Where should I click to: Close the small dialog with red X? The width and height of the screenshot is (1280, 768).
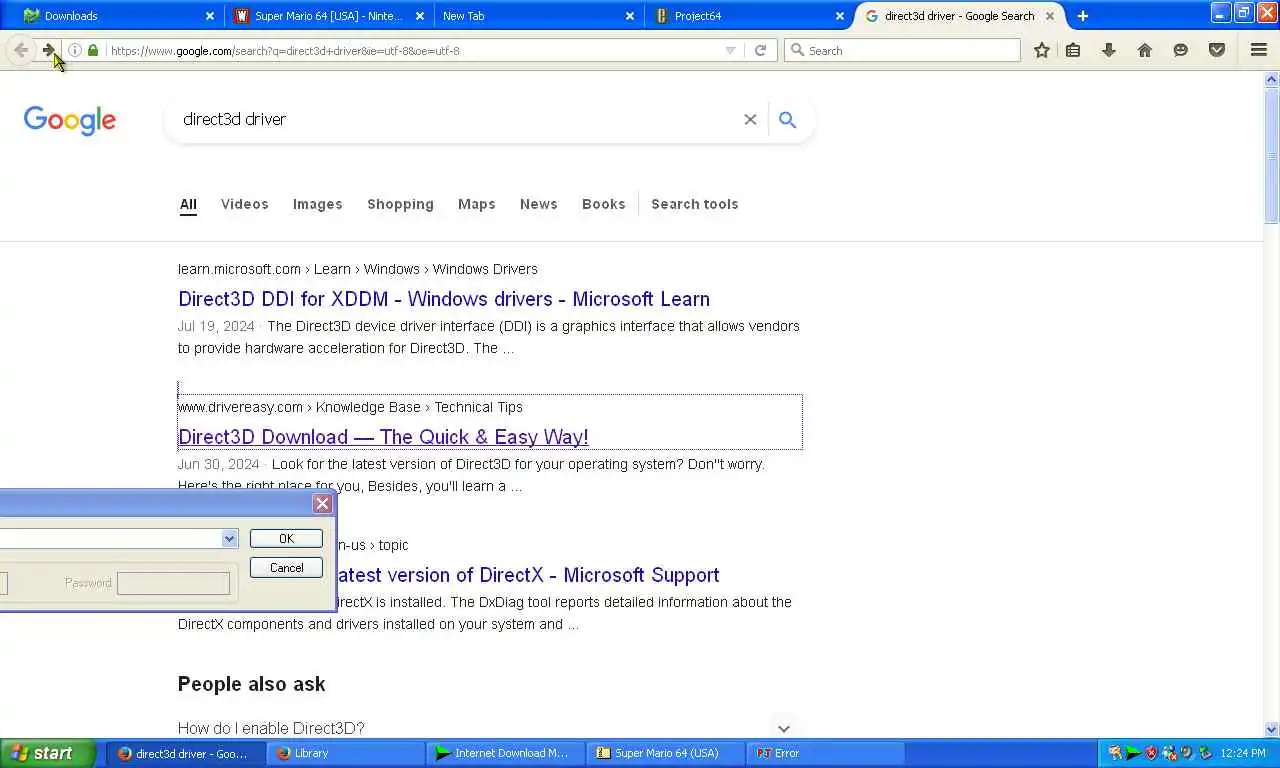click(322, 503)
